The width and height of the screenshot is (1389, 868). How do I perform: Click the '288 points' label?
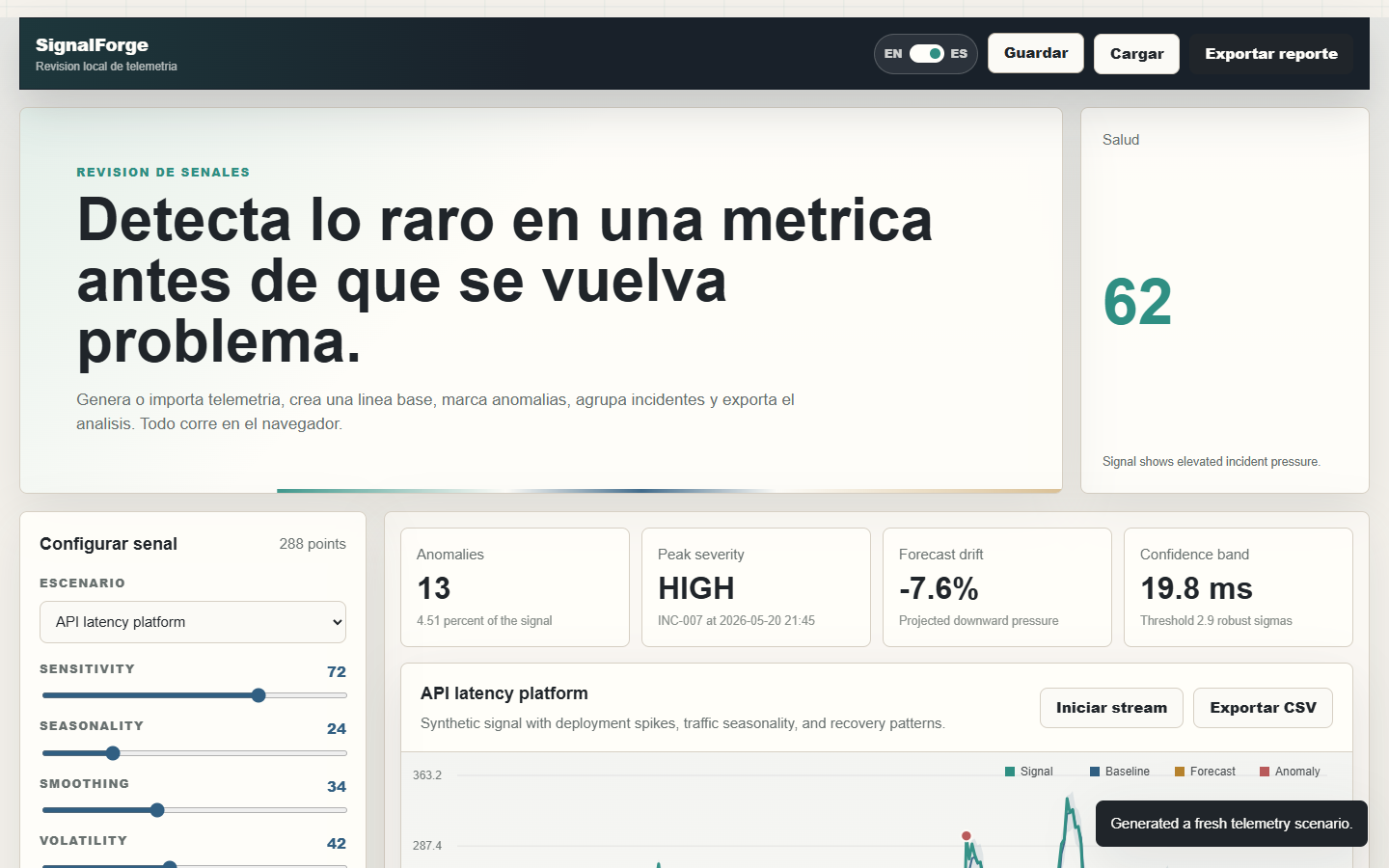tap(313, 544)
